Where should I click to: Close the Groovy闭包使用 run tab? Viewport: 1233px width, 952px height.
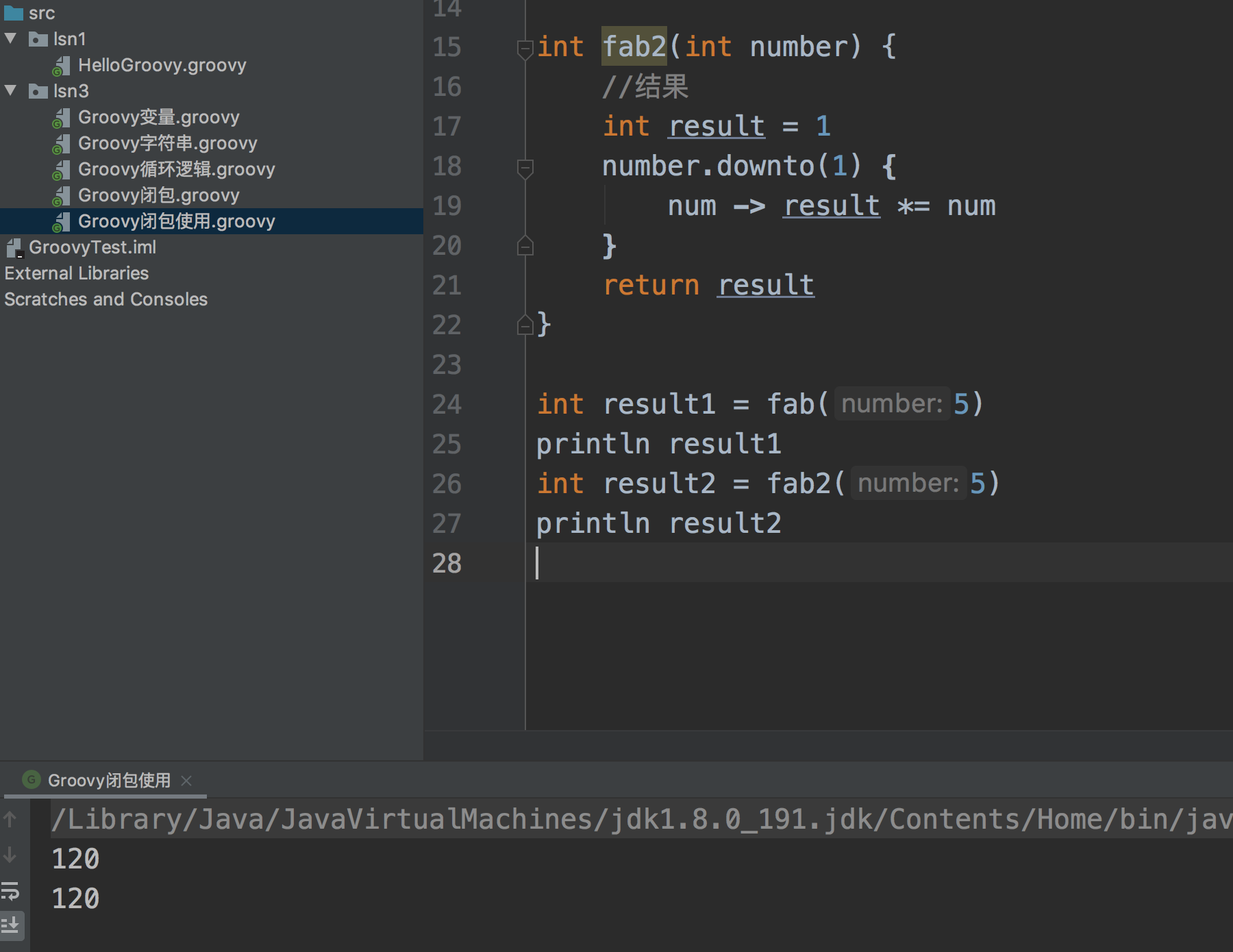[x=186, y=780]
